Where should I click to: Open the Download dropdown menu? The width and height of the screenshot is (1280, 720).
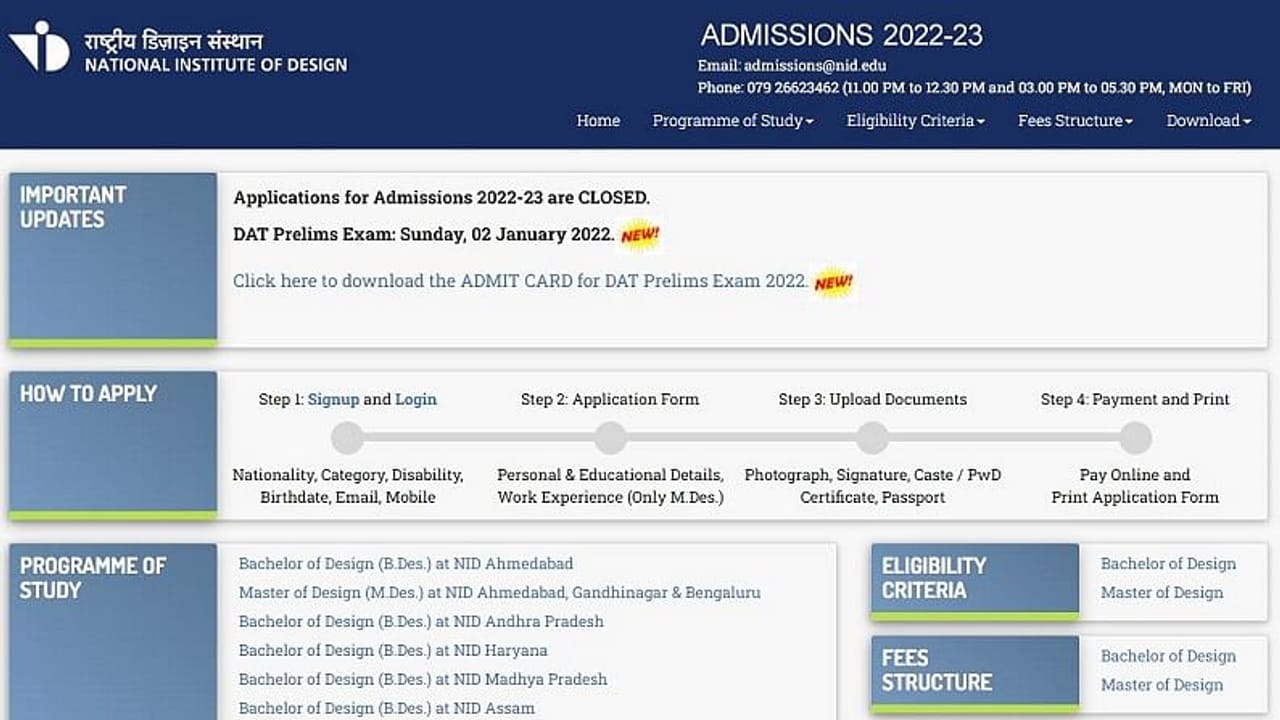click(x=1208, y=121)
